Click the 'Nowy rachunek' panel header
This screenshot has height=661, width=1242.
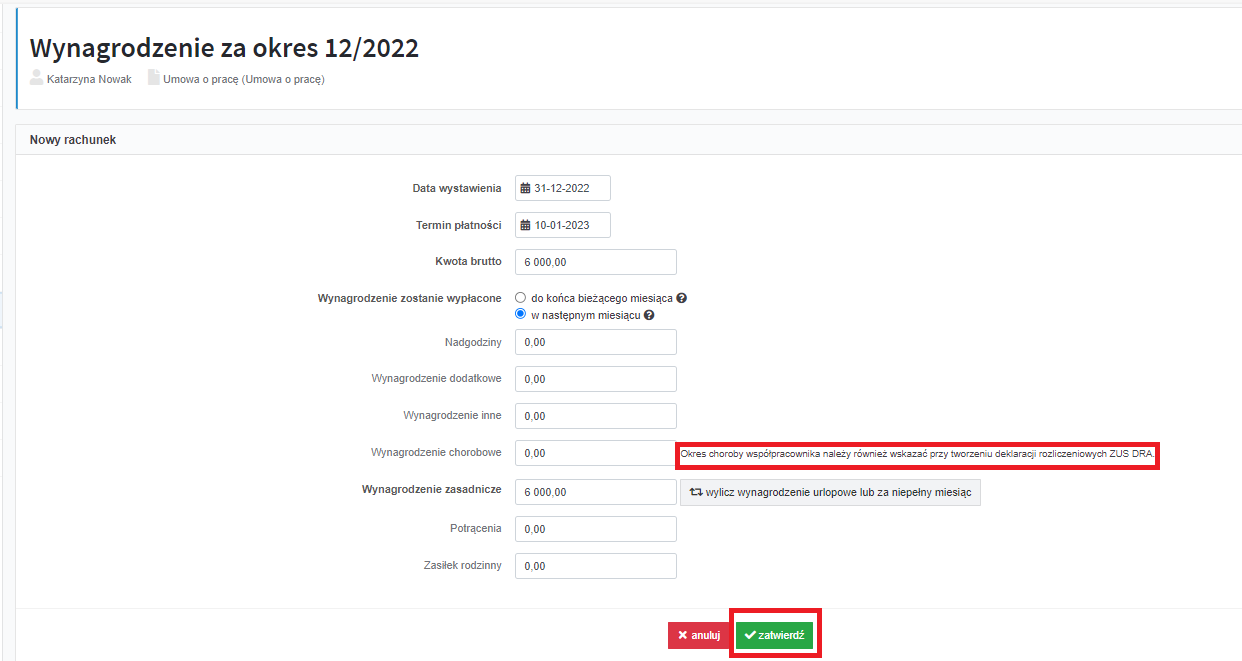[x=629, y=140]
